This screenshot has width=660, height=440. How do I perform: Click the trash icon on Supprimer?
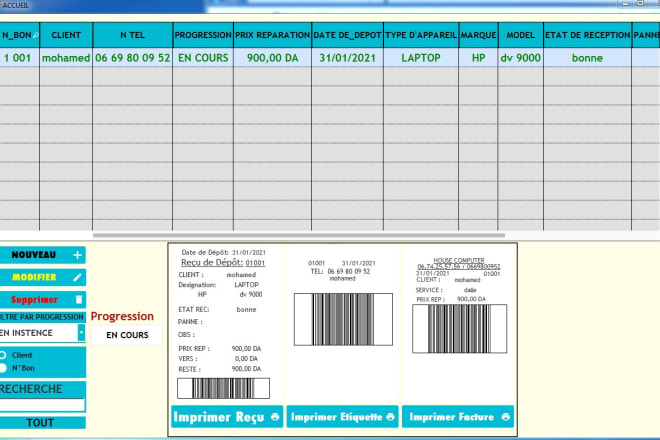77,299
